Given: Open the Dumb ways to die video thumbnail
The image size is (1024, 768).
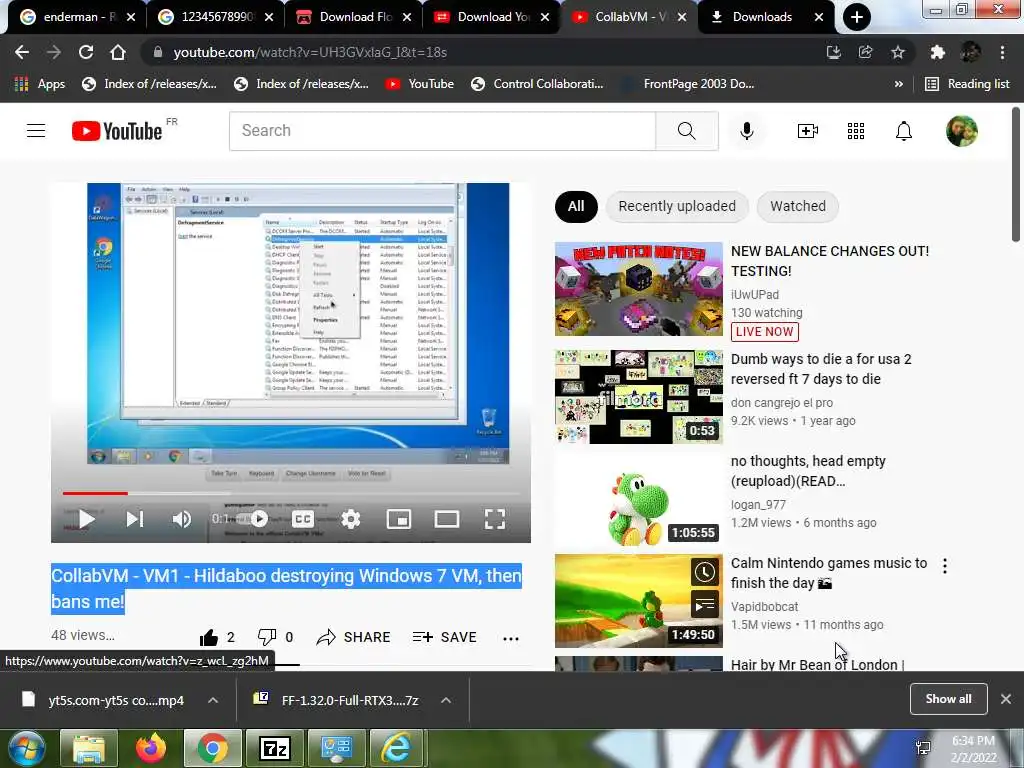Looking at the screenshot, I should (x=639, y=396).
